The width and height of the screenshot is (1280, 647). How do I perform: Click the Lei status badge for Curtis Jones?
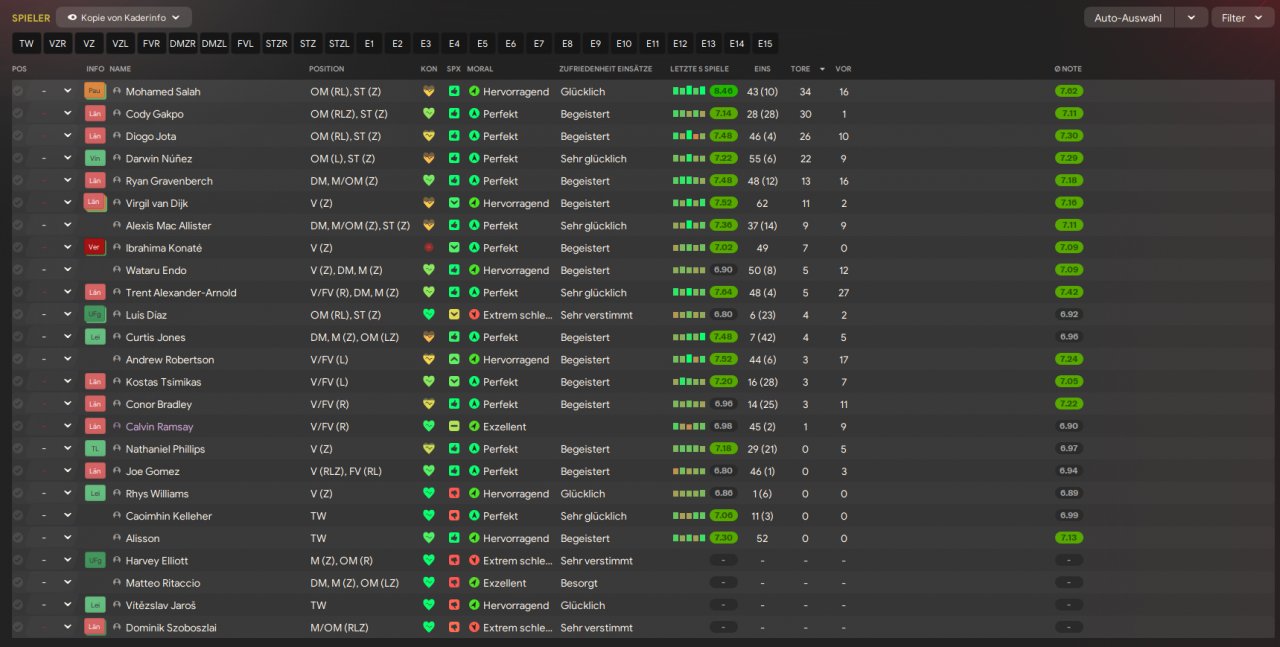(95, 337)
